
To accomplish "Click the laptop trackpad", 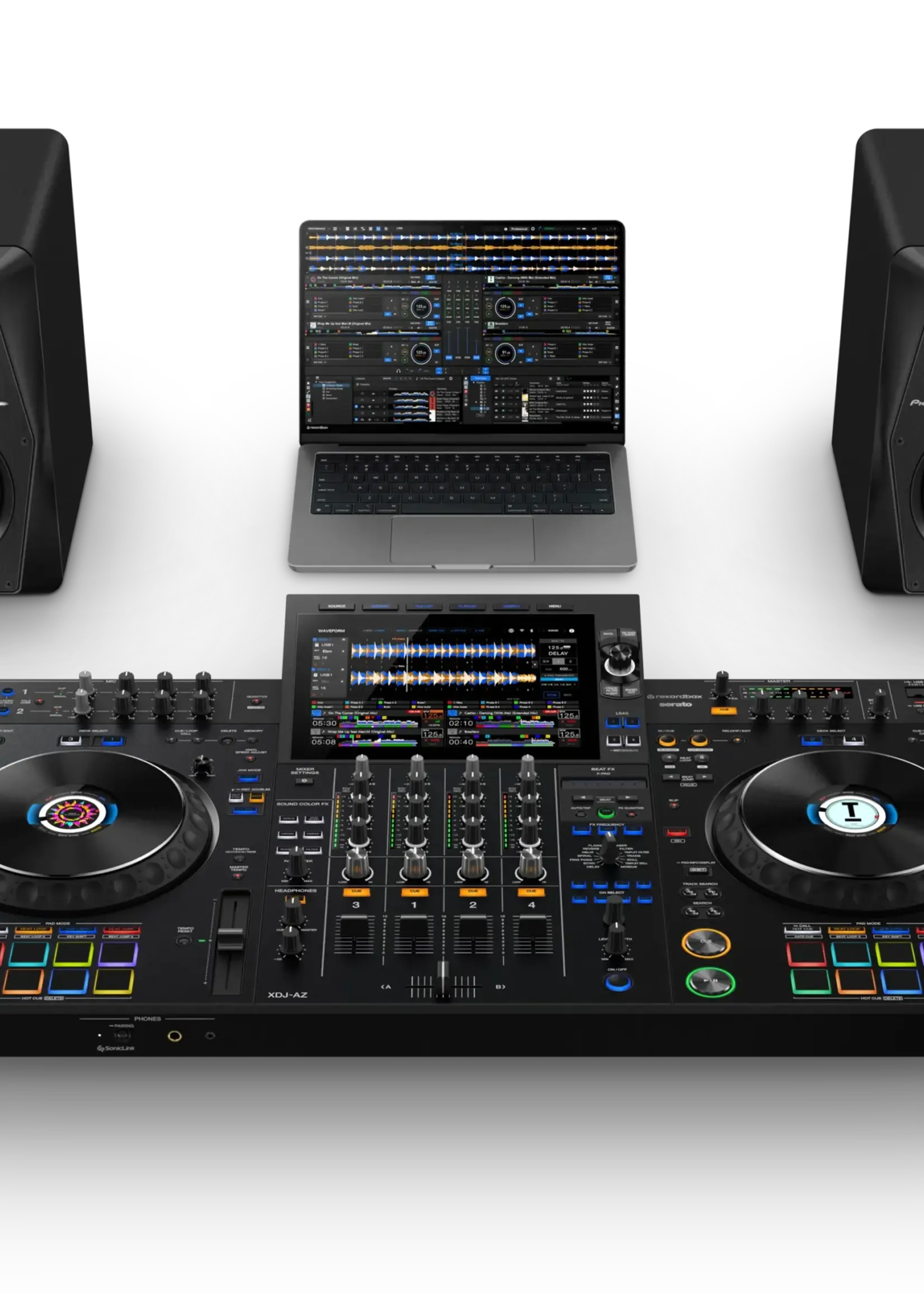I will click(x=462, y=539).
